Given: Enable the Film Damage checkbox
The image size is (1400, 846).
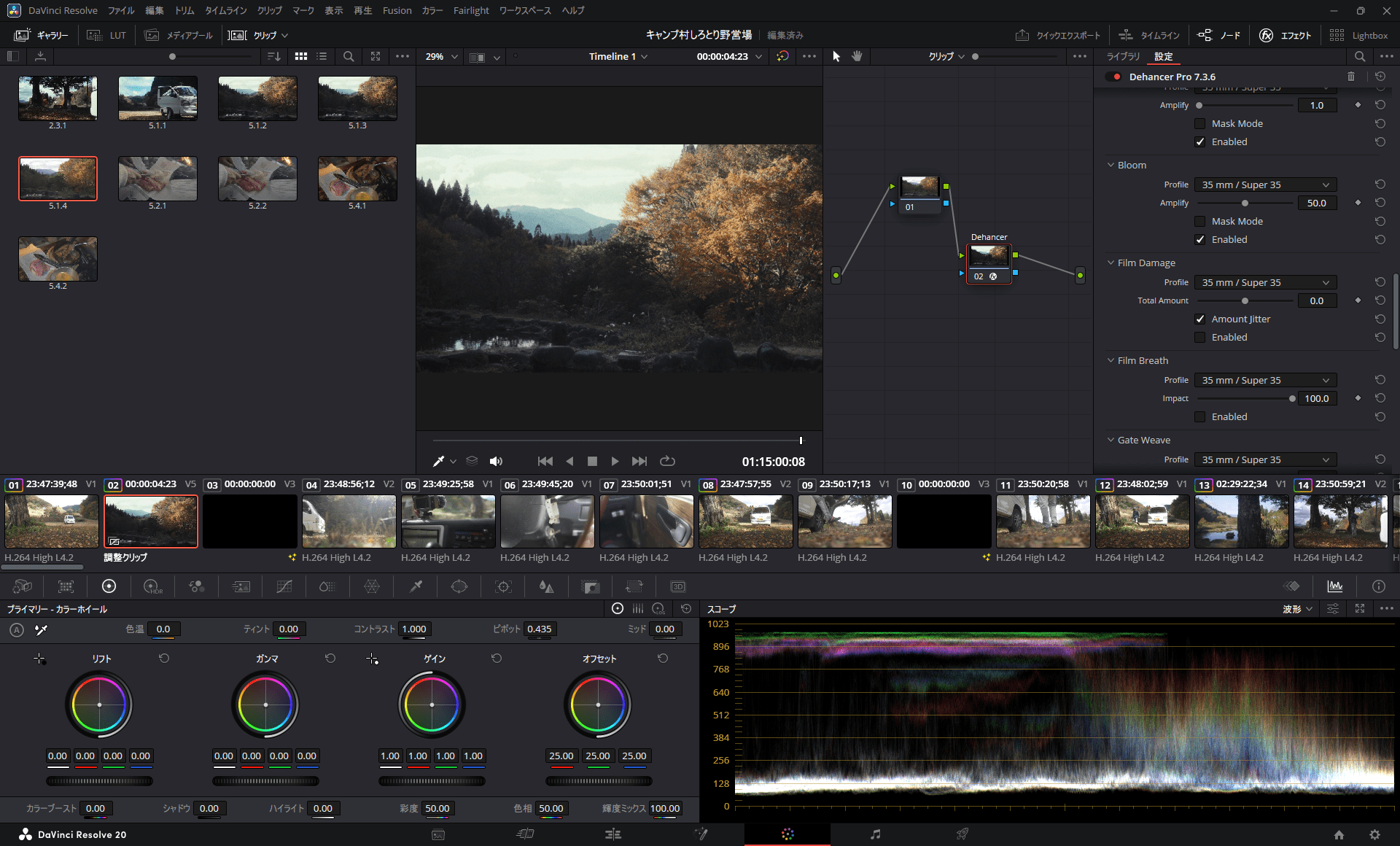Looking at the screenshot, I should pyautogui.click(x=1200, y=338).
